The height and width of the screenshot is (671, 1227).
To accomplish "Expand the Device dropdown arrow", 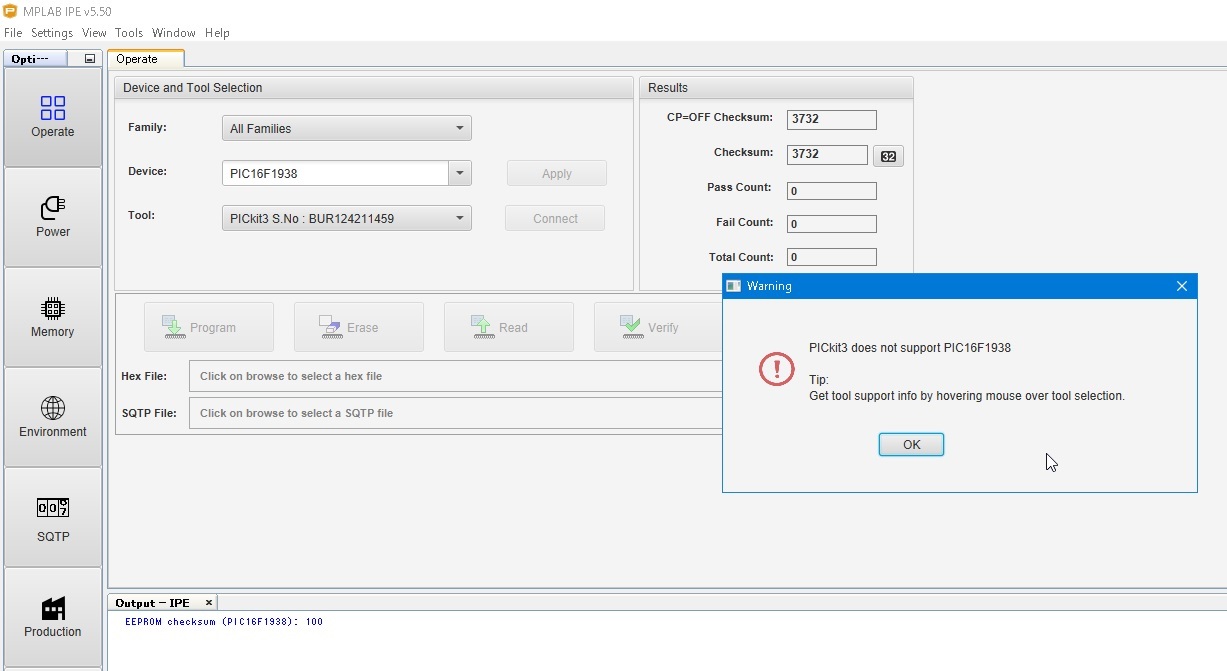I will (x=460, y=173).
